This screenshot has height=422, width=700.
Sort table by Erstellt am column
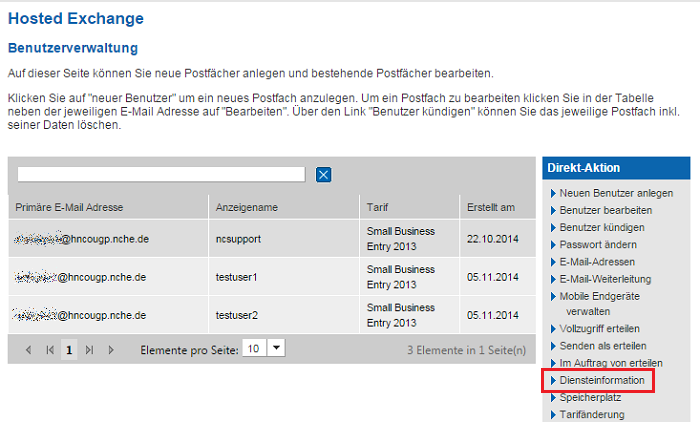tap(491, 207)
